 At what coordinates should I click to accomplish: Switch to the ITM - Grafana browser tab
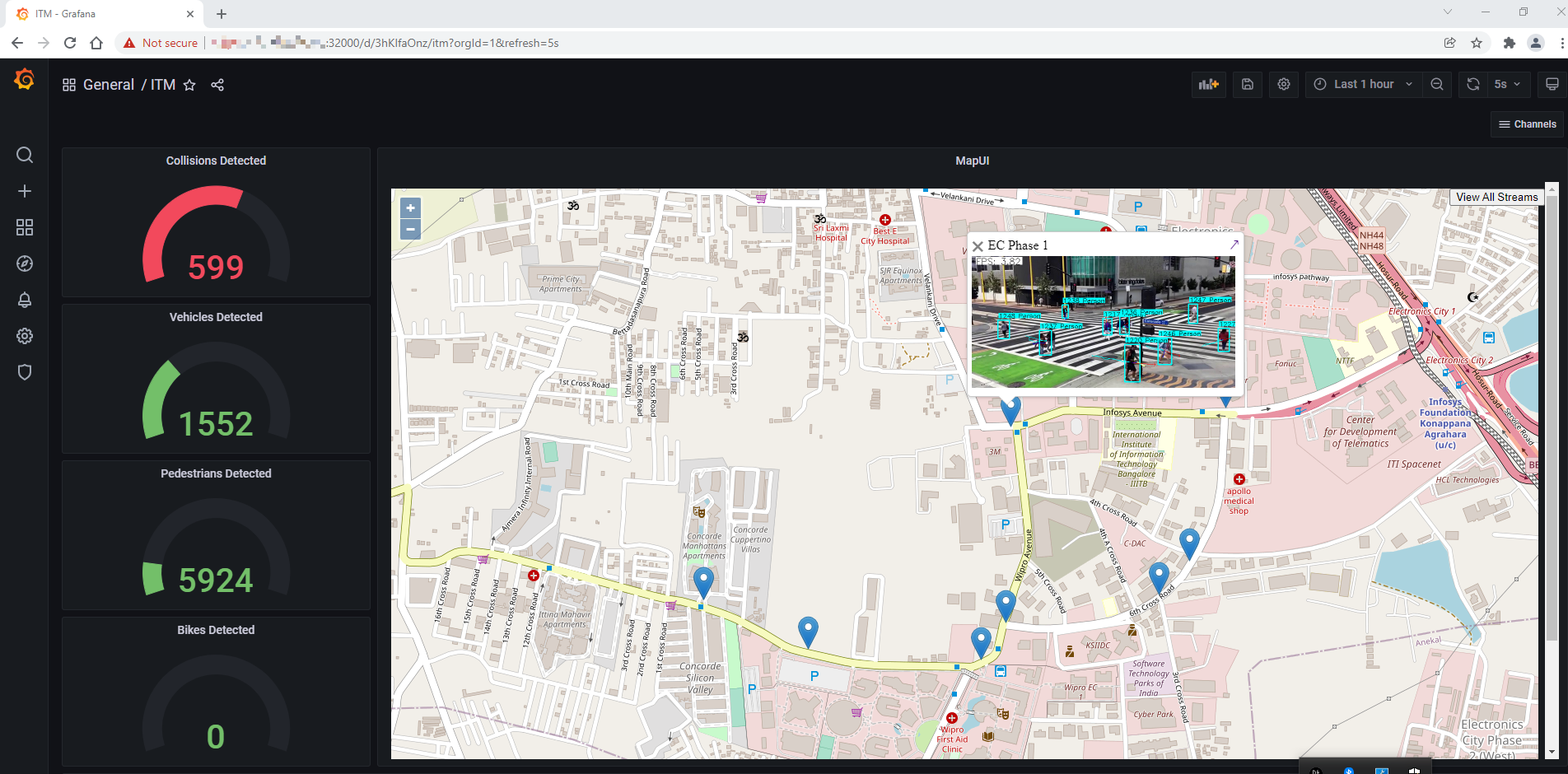click(99, 13)
